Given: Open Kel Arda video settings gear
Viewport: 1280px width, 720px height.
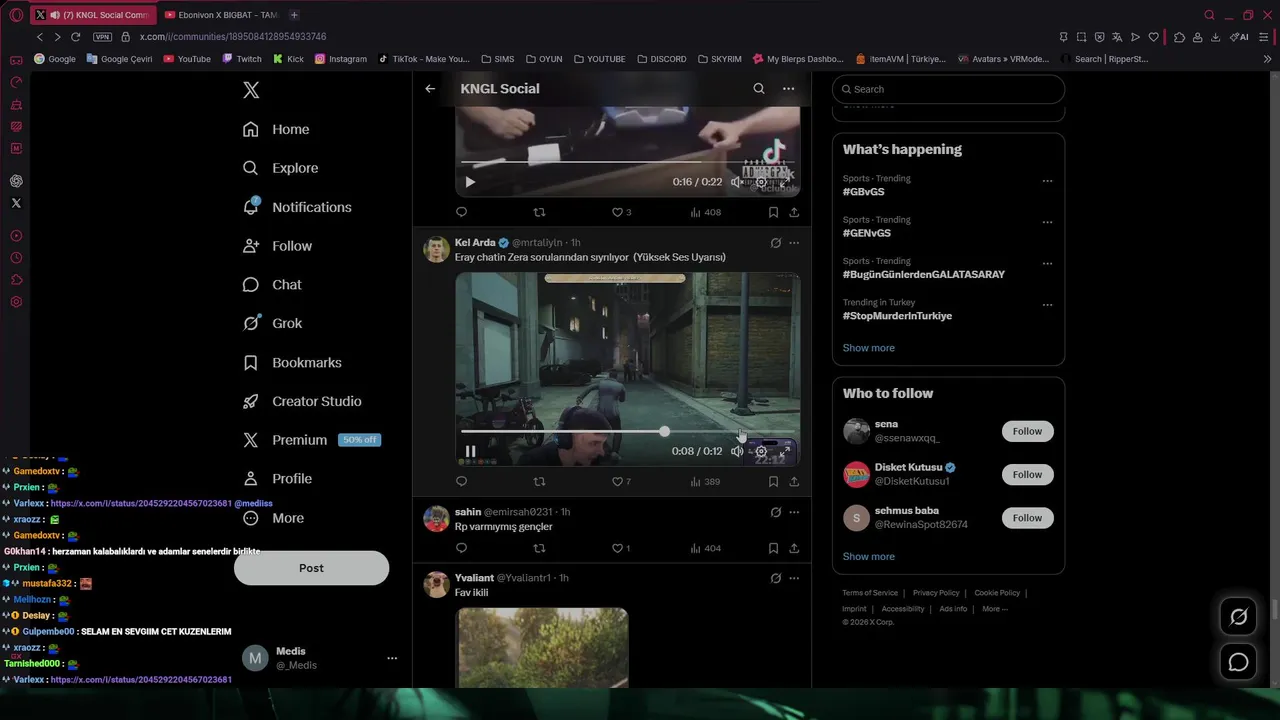Looking at the screenshot, I should (761, 451).
